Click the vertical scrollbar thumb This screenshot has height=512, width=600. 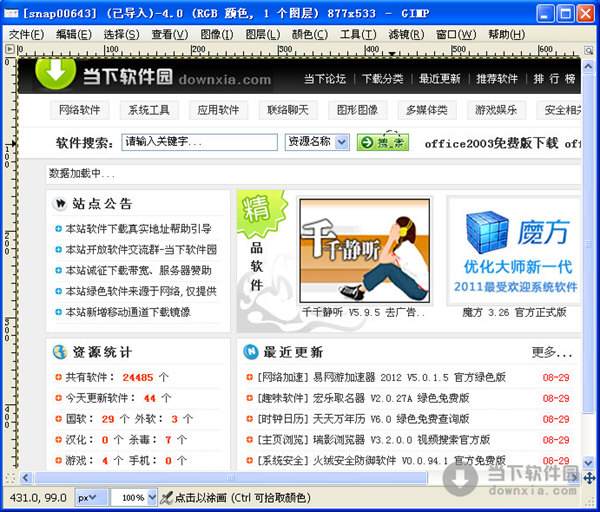(x=589, y=244)
